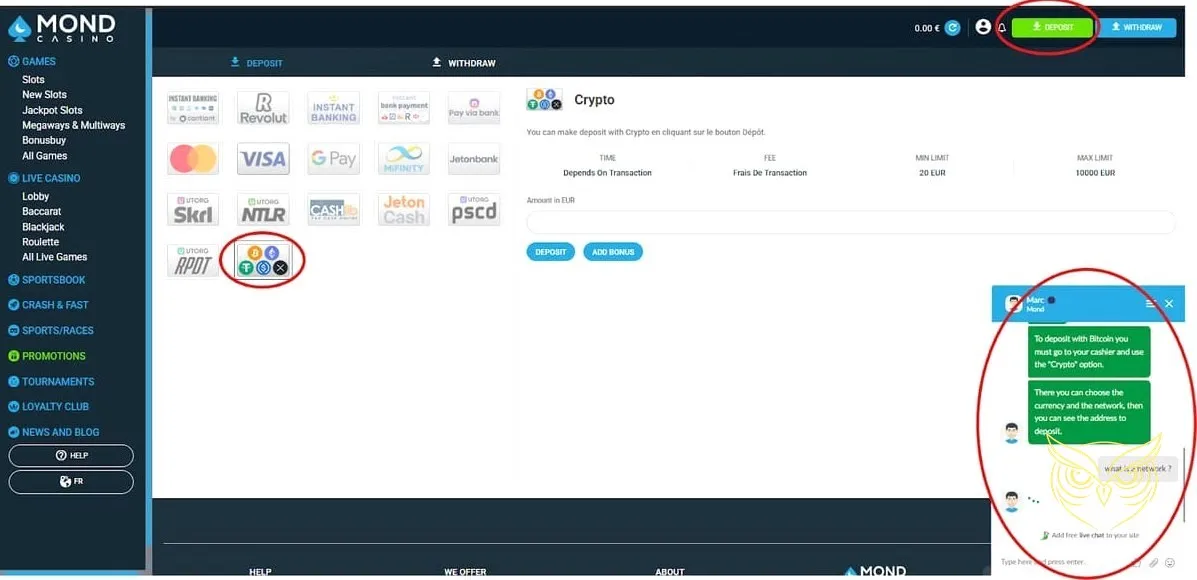
Task: Click the Add Bonus button
Action: (x=612, y=252)
